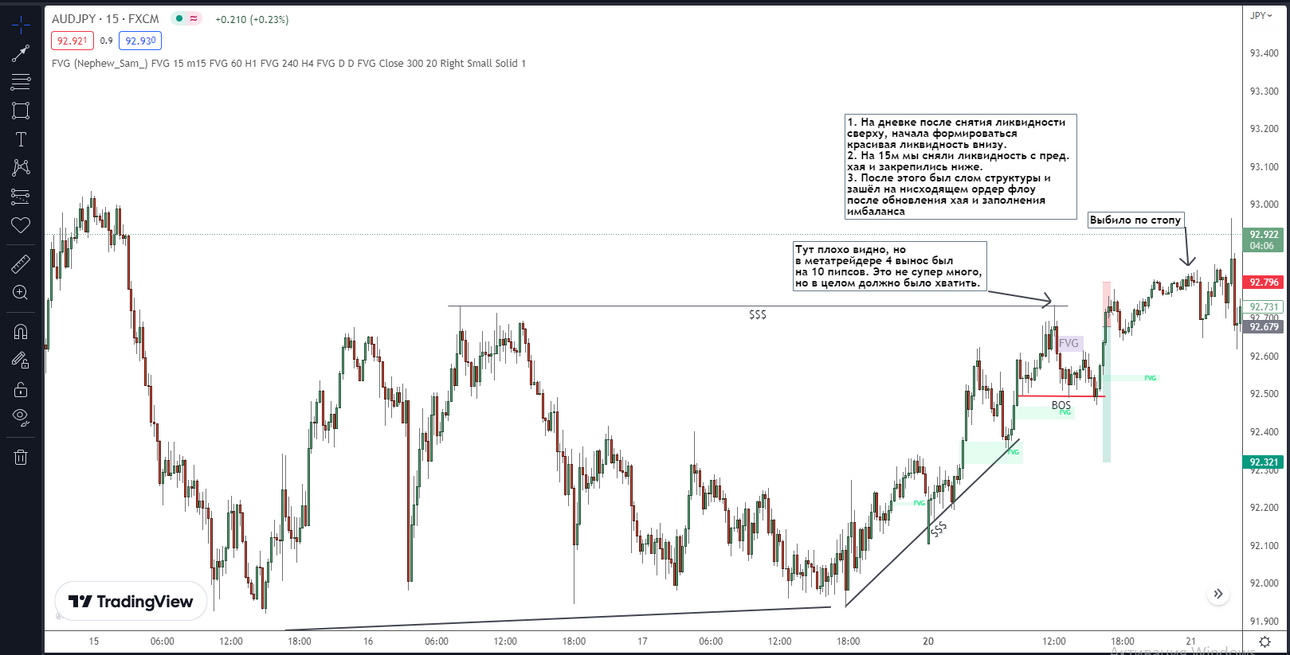This screenshot has height=655, width=1290.
Task: Select the 'Тут плохо видно' annotation note
Action: coord(889,267)
